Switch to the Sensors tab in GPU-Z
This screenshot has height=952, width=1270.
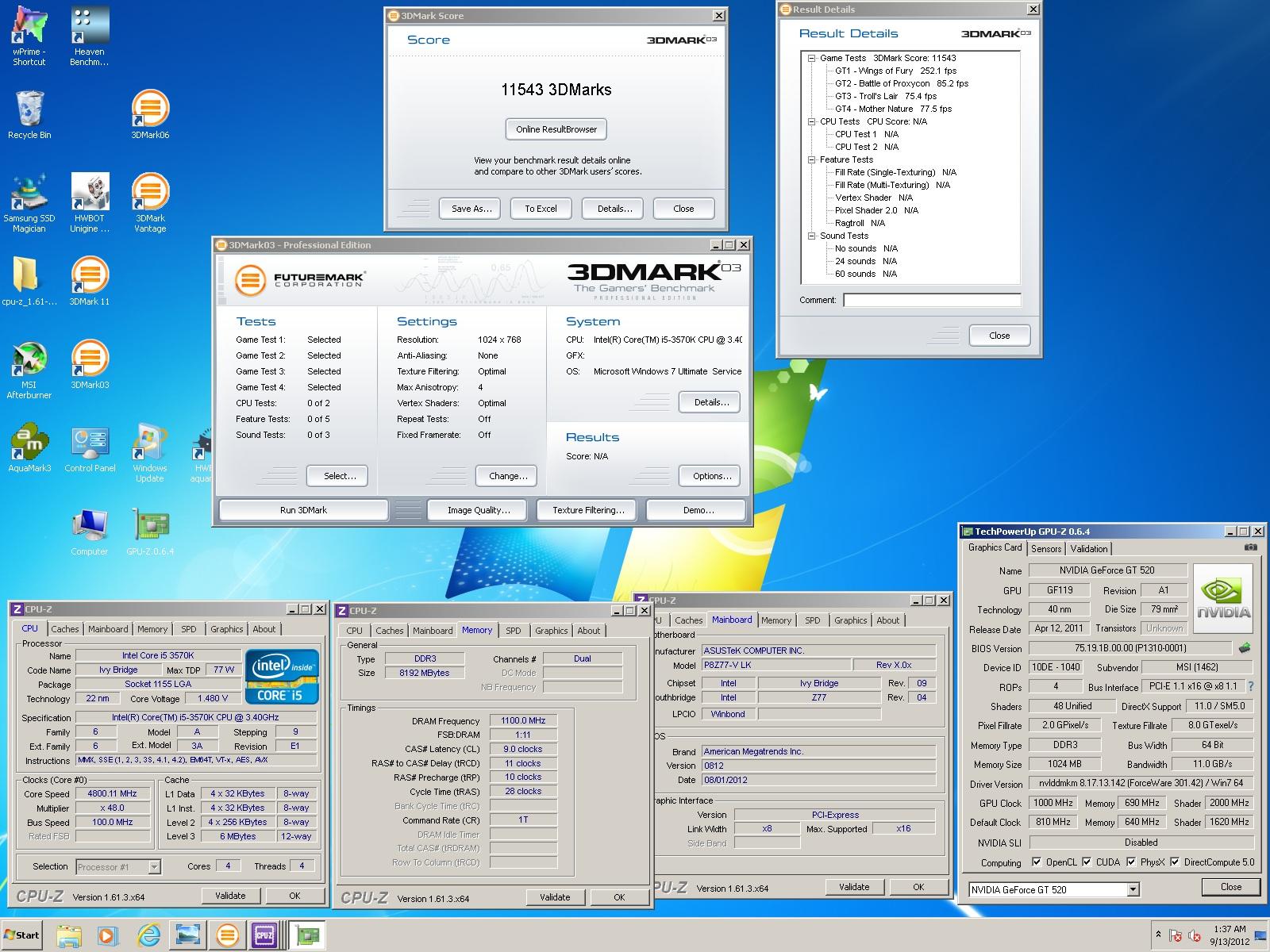pyautogui.click(x=1045, y=548)
